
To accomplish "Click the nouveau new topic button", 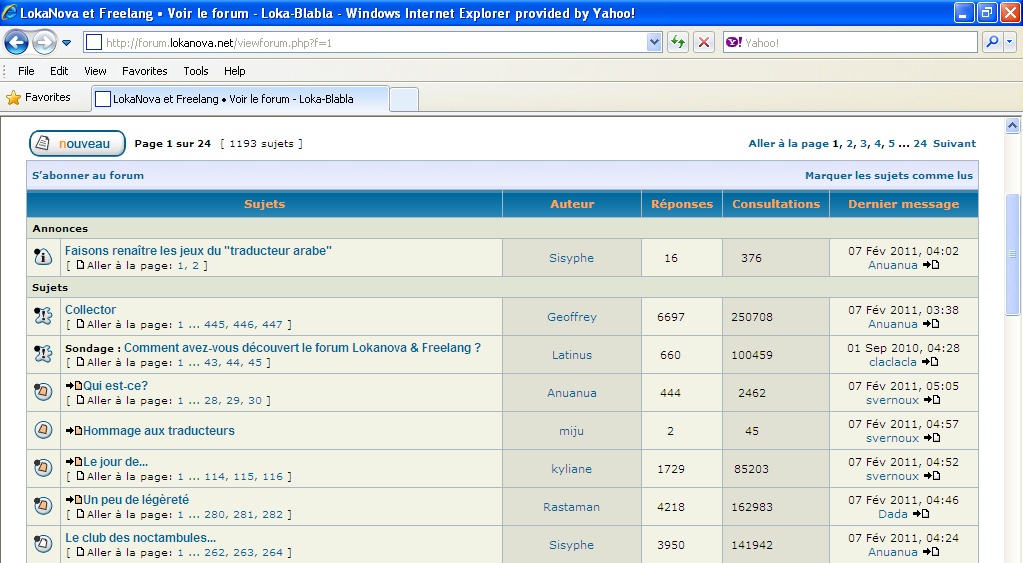I will pyautogui.click(x=76, y=144).
